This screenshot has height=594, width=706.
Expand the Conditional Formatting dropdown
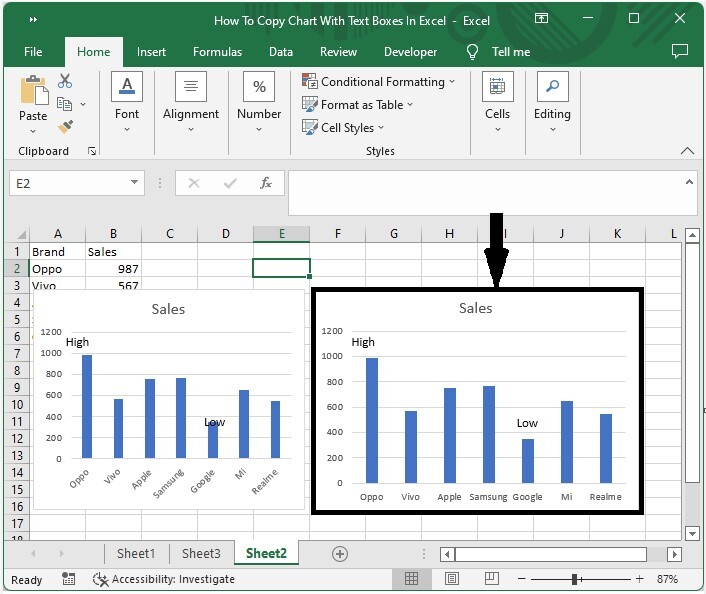[378, 82]
